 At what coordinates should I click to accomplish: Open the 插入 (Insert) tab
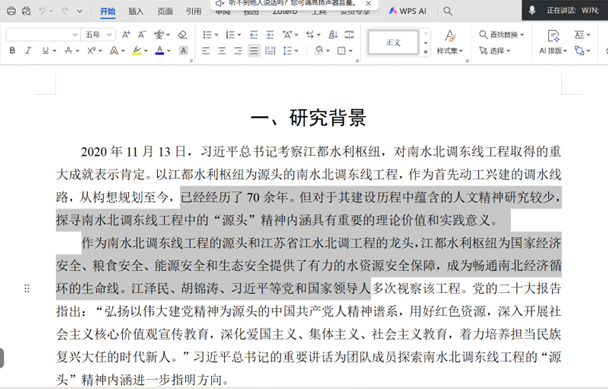click(x=136, y=11)
